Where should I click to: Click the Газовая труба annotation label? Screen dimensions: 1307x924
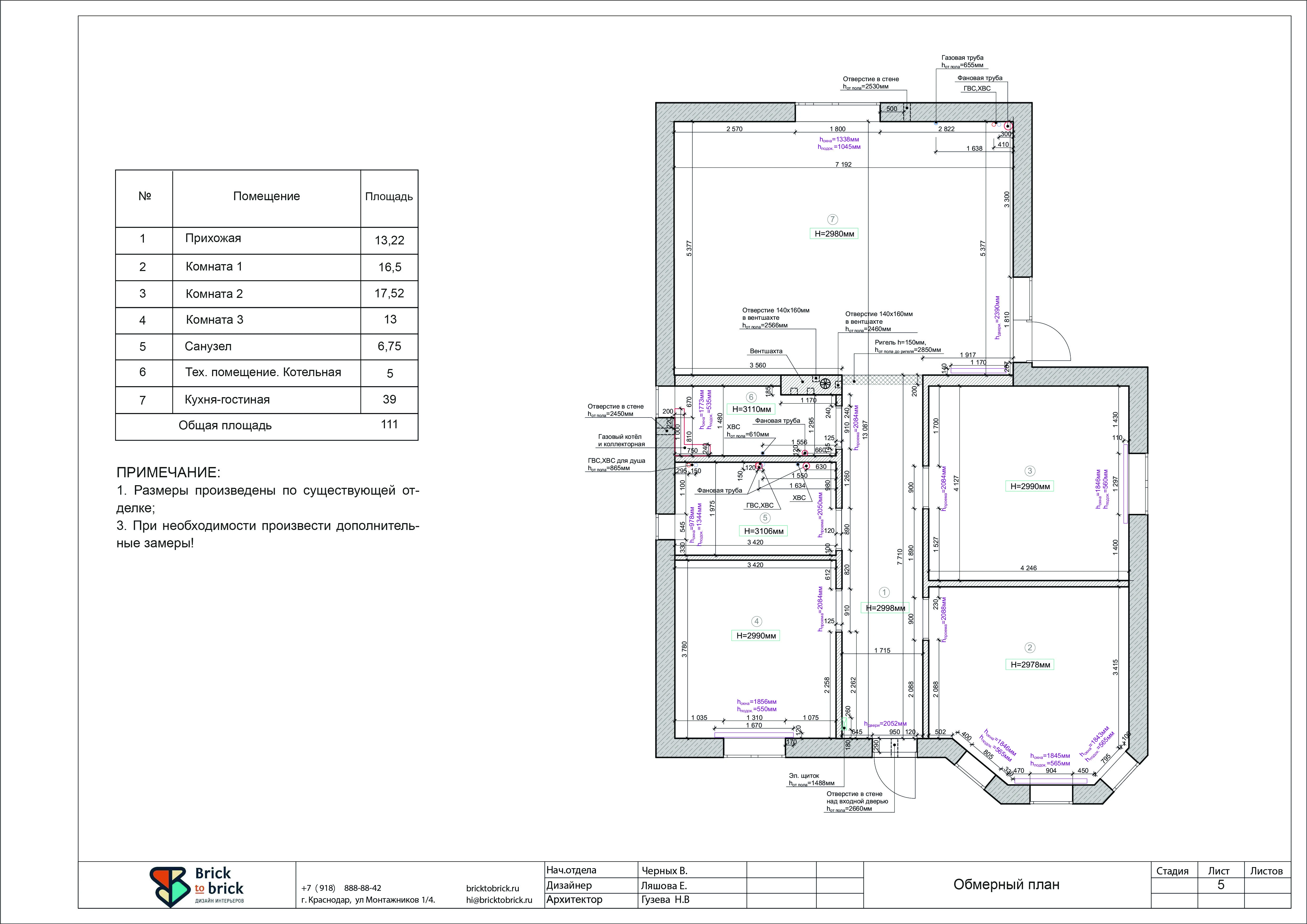[x=962, y=58]
